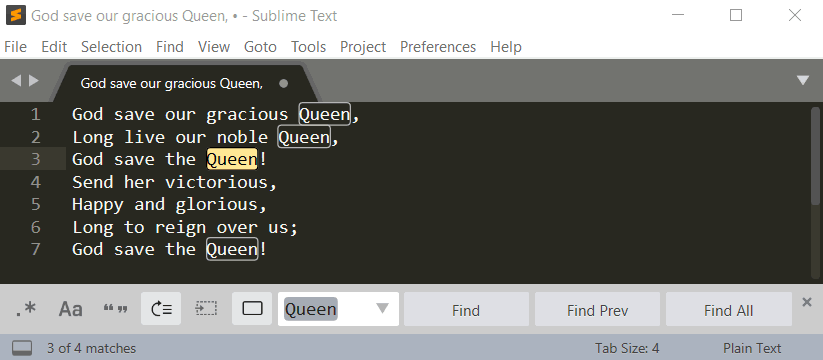This screenshot has height=360, width=823.
Task: Toggle whole word matching option
Action: tap(115, 309)
